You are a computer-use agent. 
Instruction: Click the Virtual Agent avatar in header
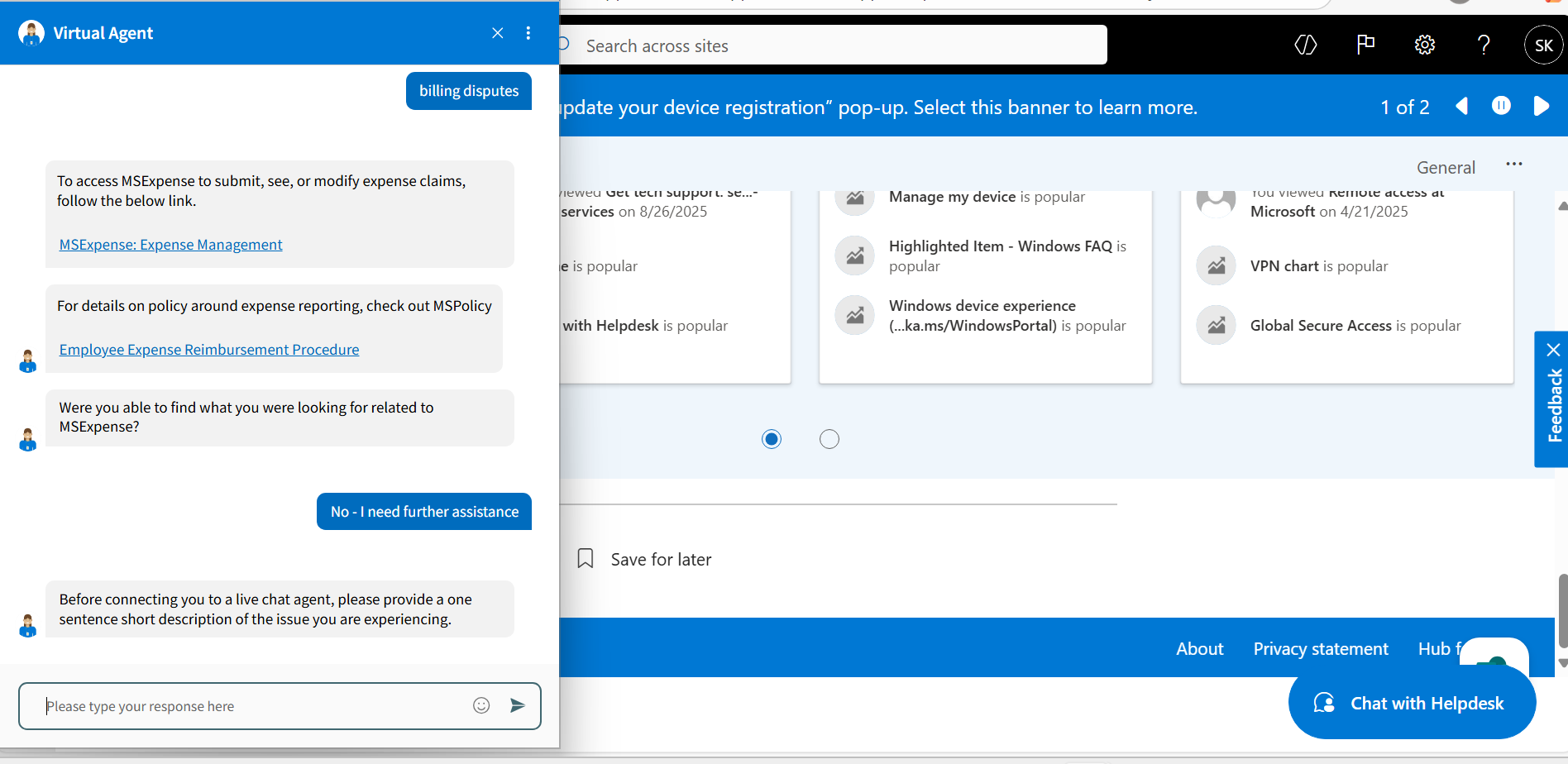tap(31, 33)
